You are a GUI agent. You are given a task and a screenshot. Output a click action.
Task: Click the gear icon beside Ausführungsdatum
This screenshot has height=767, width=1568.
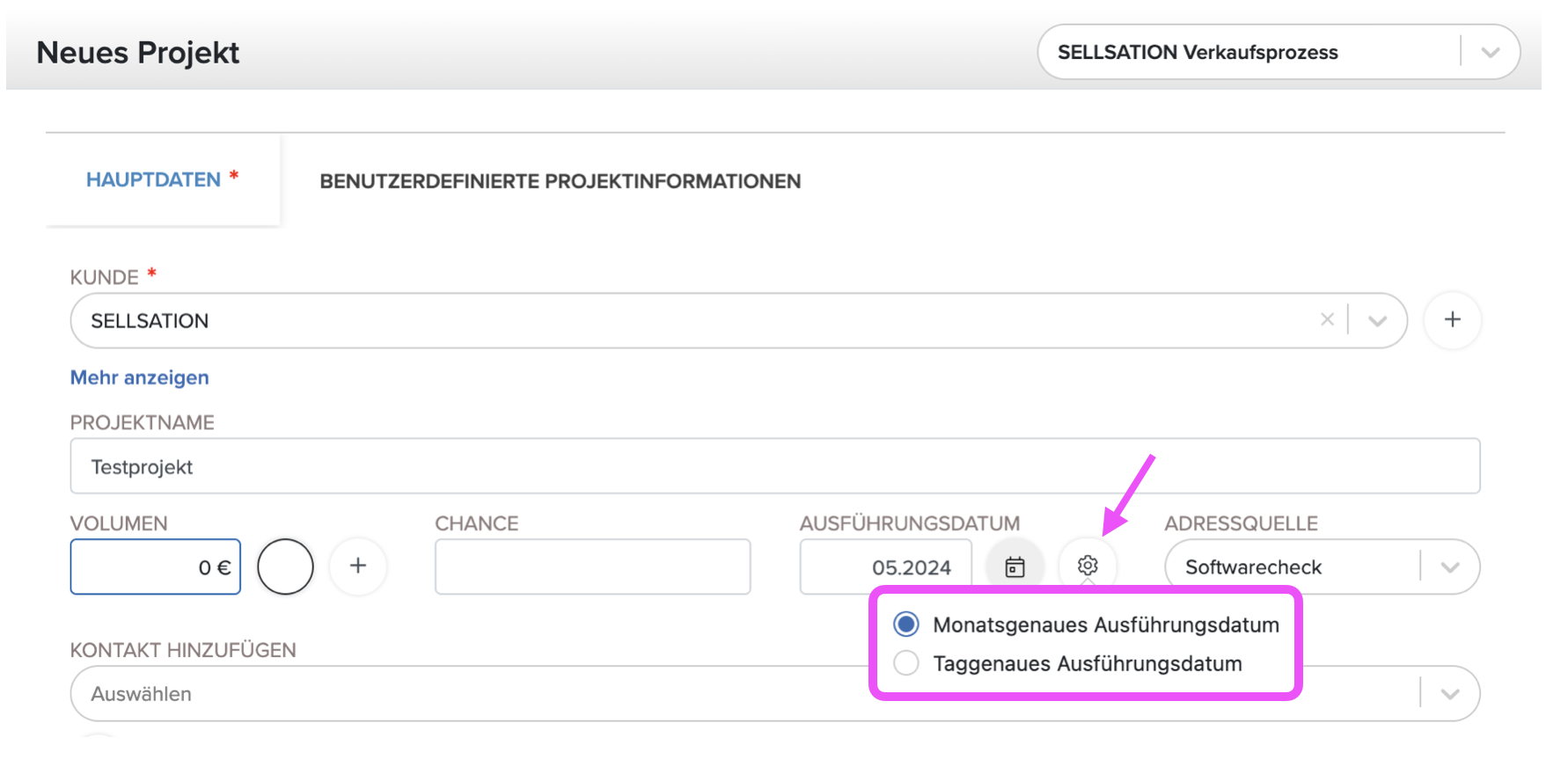[x=1088, y=566]
